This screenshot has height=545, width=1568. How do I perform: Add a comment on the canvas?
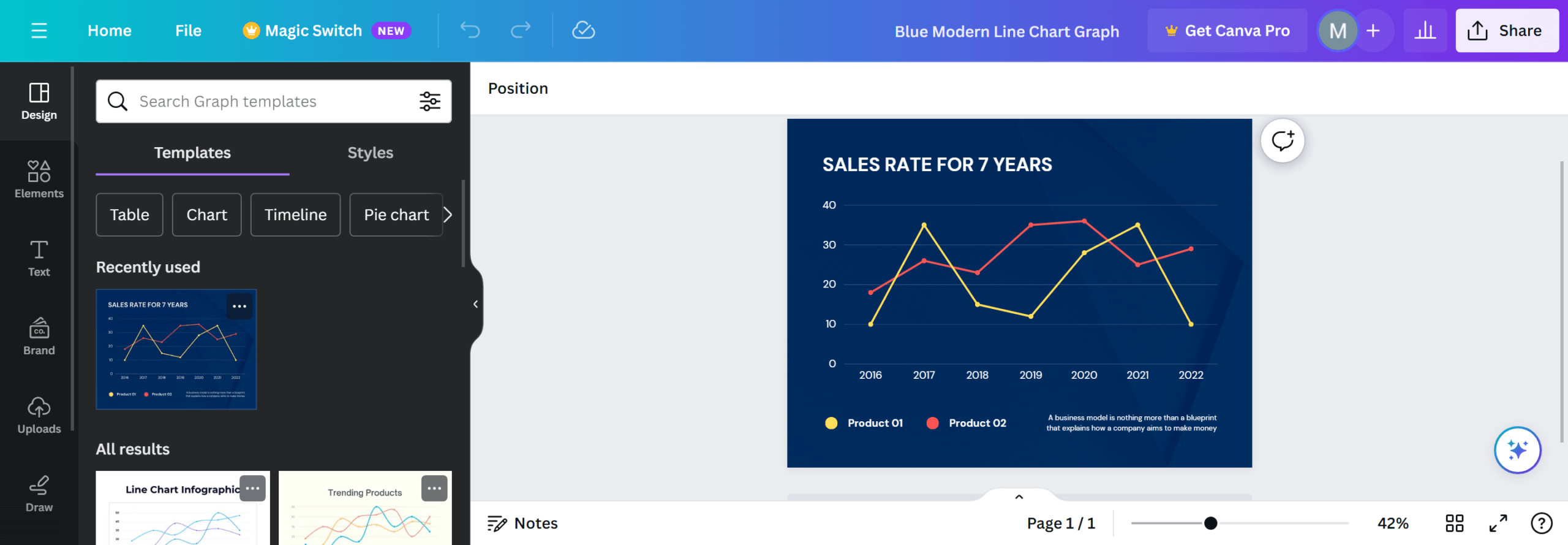coord(1282,141)
